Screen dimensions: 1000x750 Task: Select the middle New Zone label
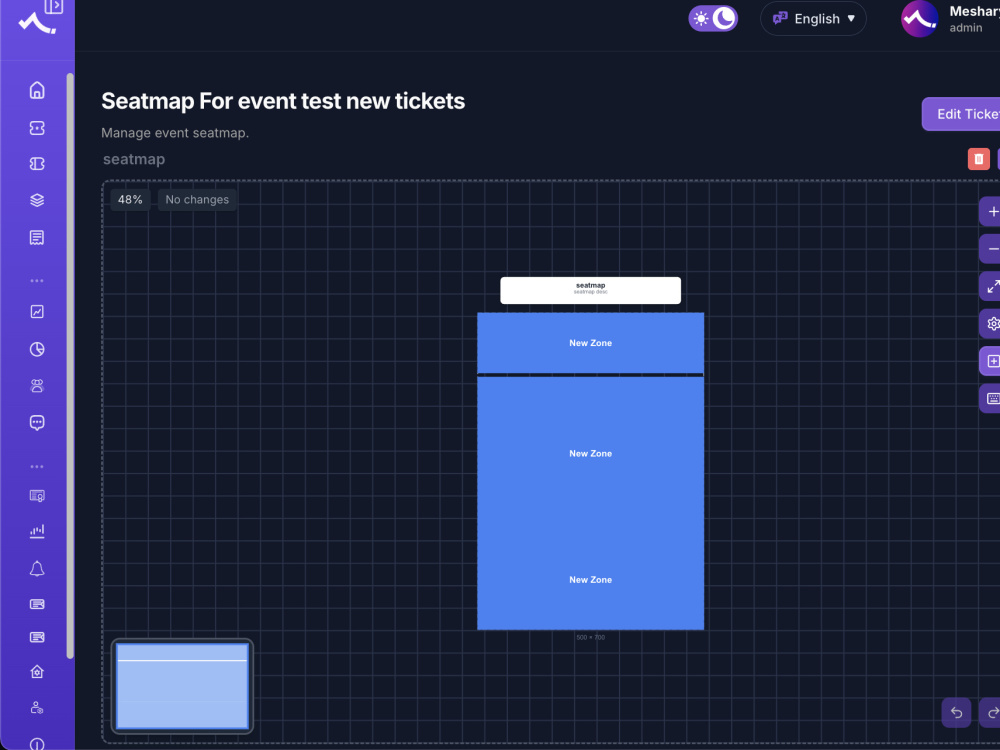pos(591,453)
